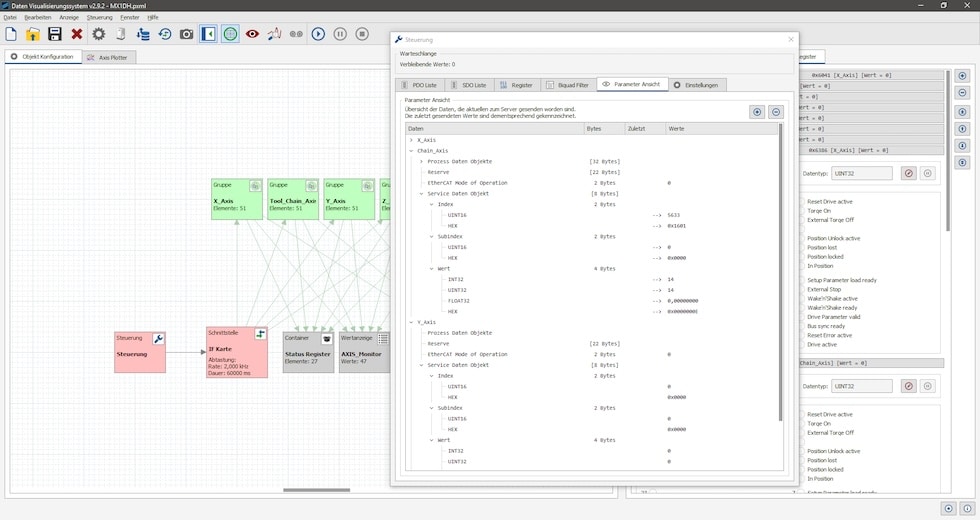Collapse the Chain_Axis tree node
This screenshot has height=520, width=980.
click(x=410, y=151)
